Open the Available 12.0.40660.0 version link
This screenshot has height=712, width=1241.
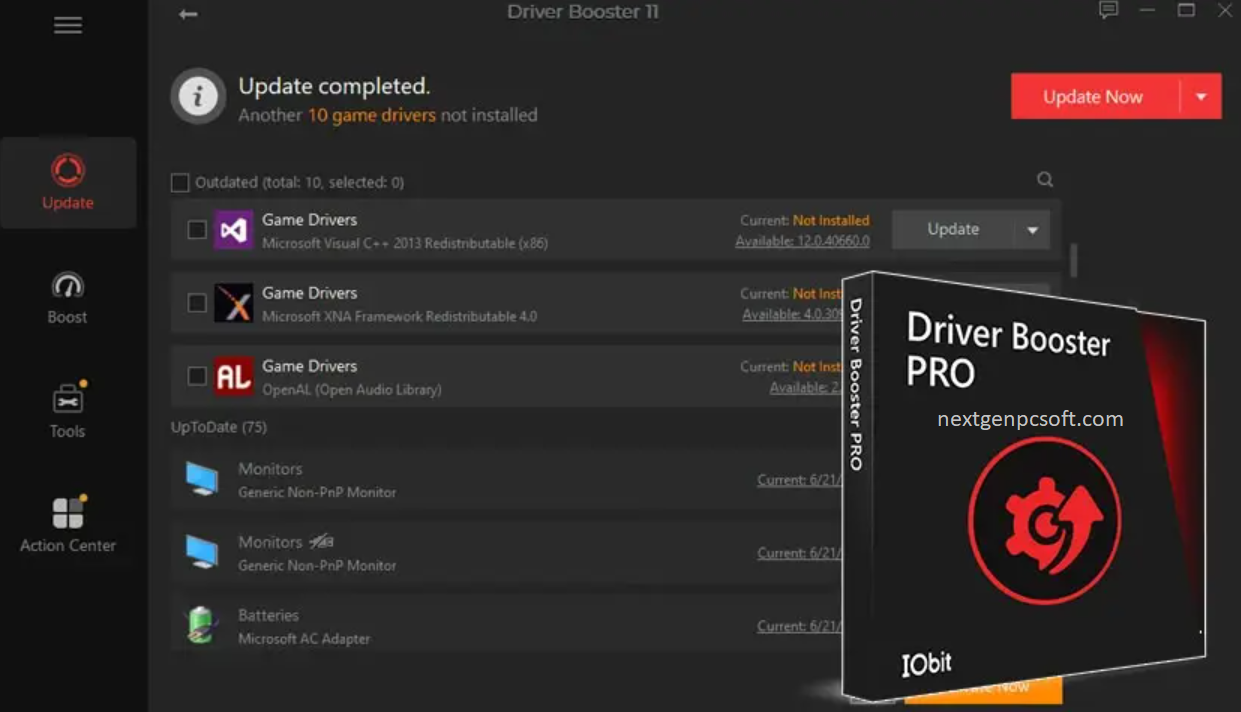coord(803,240)
